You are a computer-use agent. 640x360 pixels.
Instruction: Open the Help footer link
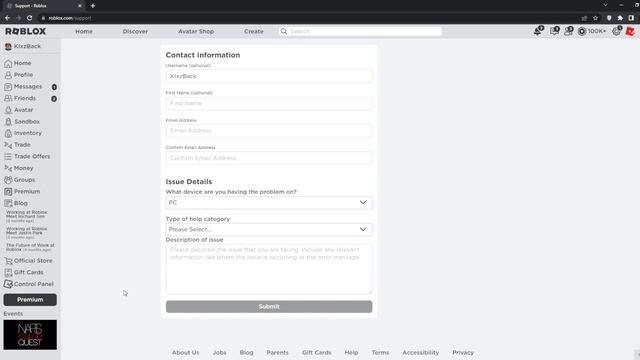351,352
